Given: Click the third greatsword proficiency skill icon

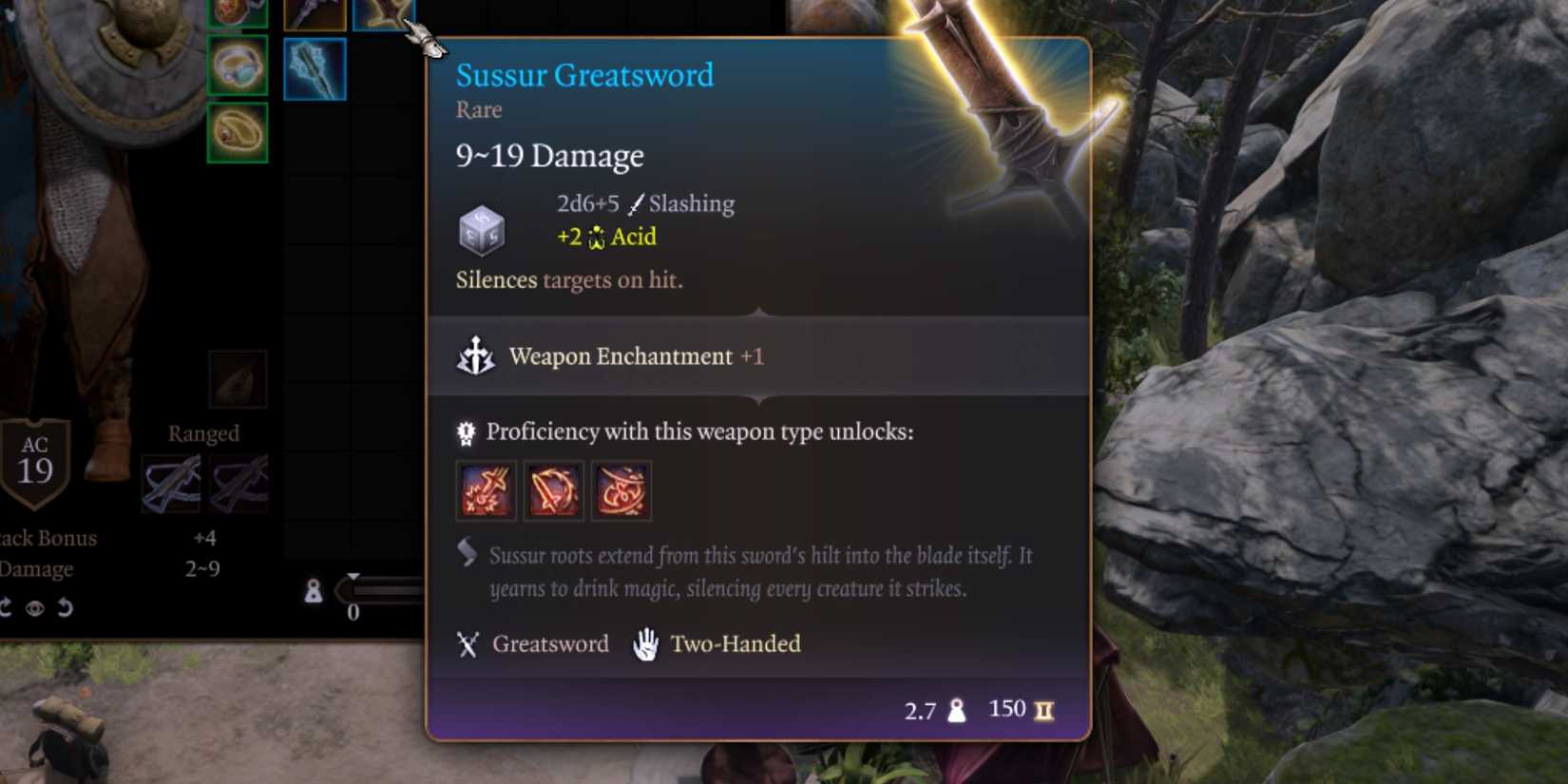Looking at the screenshot, I should [621, 491].
